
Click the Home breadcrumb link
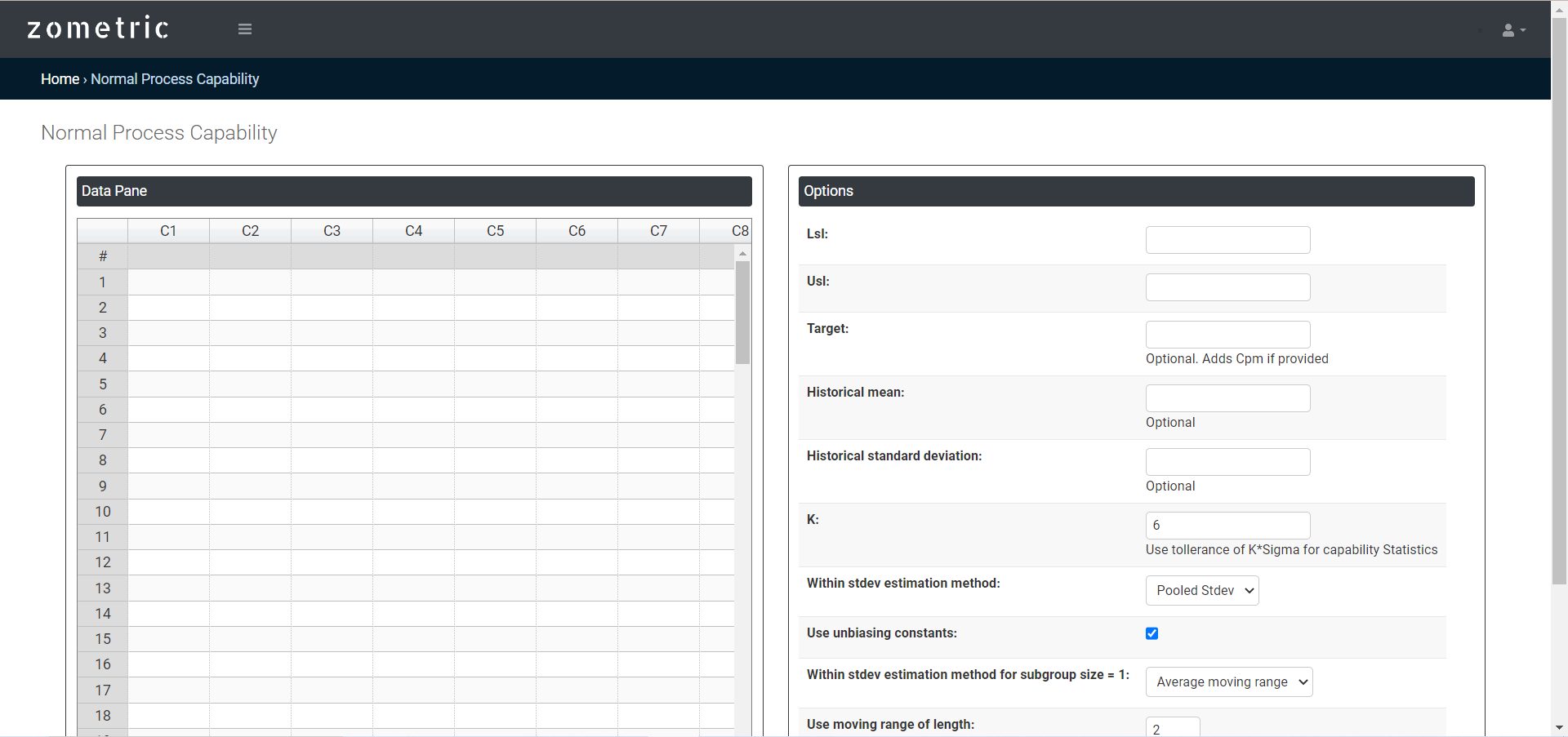(60, 79)
